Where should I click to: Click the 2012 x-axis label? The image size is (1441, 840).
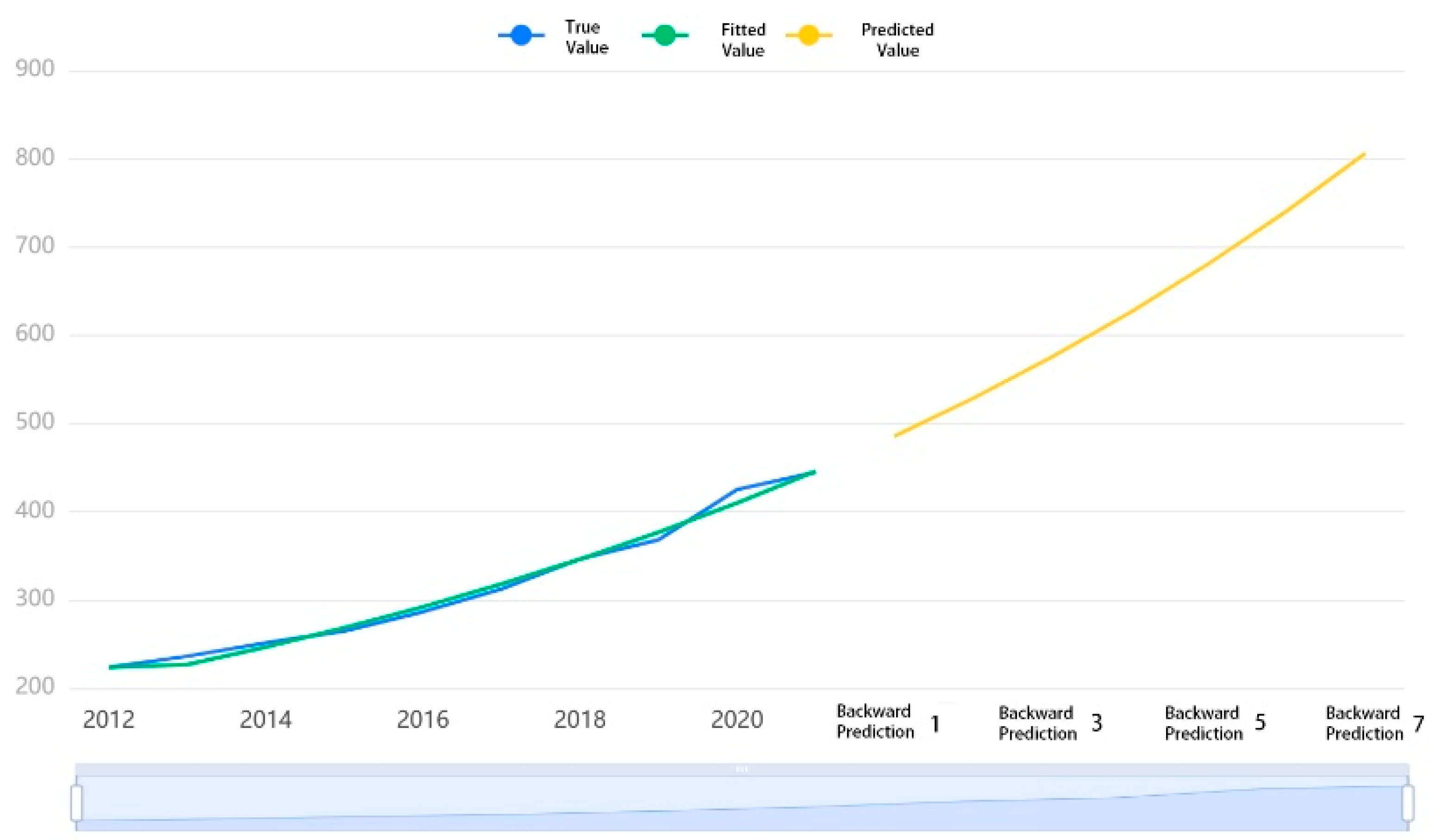click(109, 719)
